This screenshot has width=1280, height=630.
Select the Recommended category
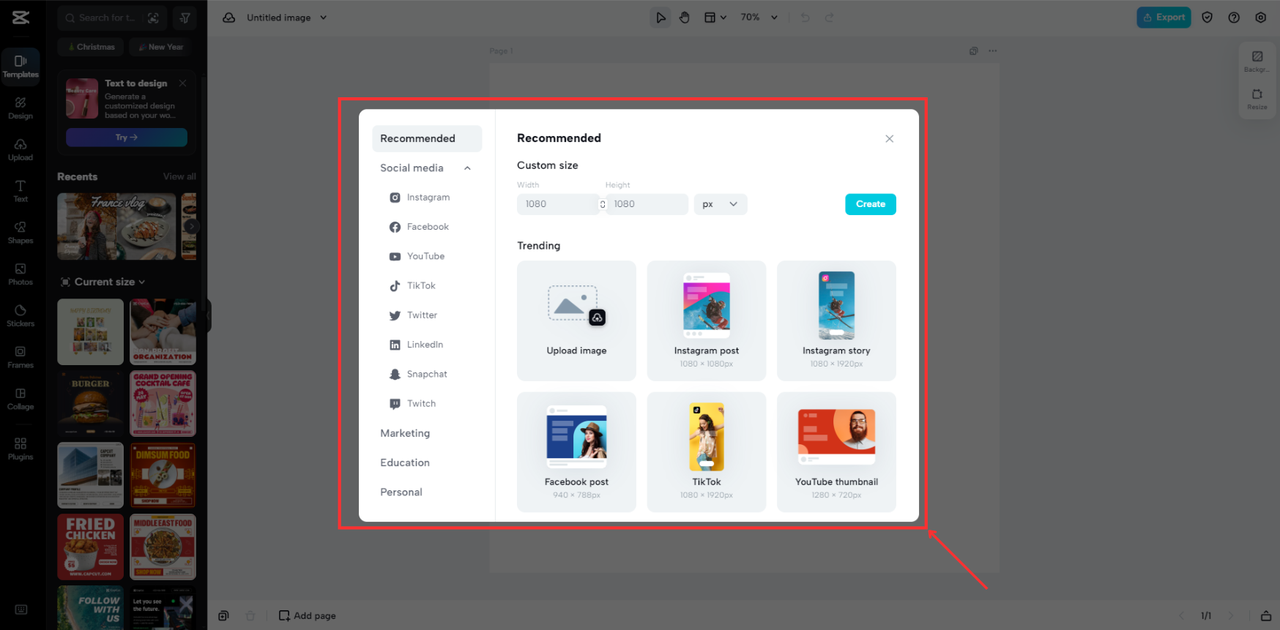pos(427,138)
